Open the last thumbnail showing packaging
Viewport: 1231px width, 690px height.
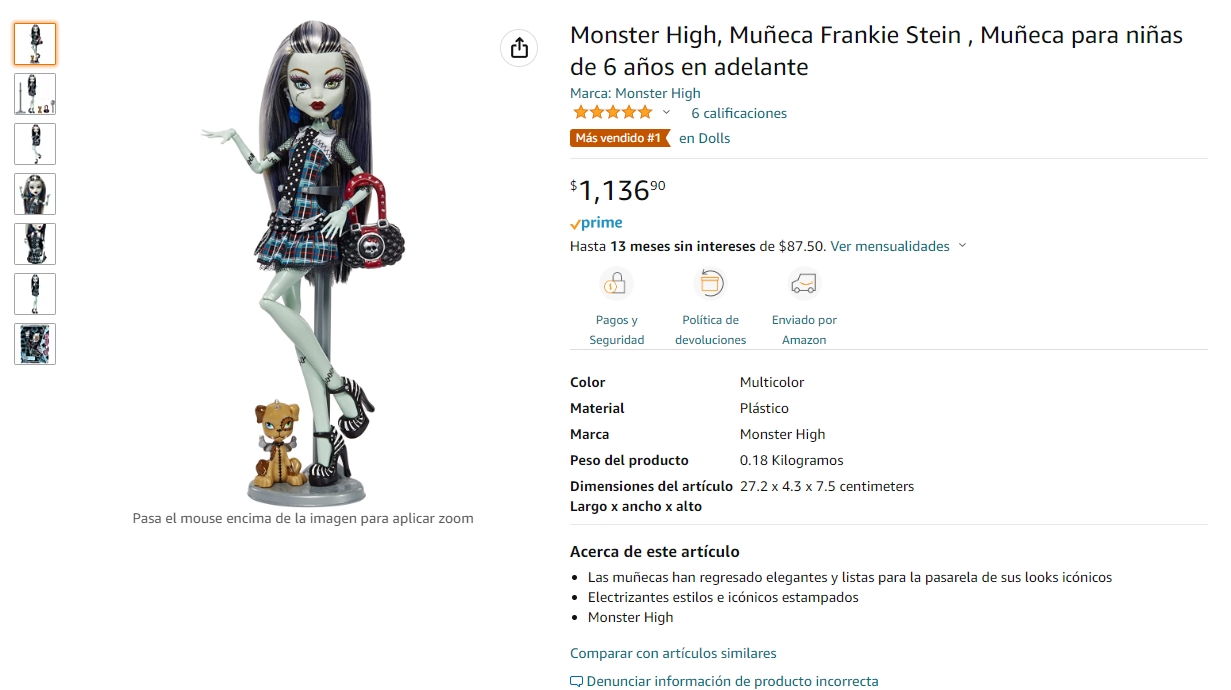35,344
